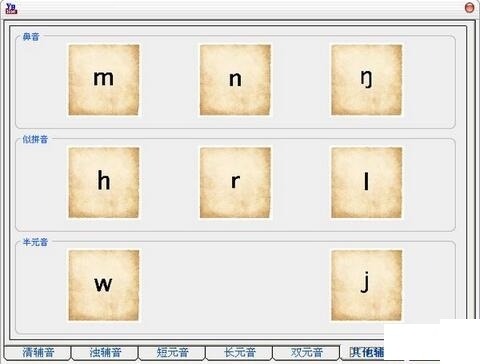Switch to the 双元音 tab
This screenshot has height=364, width=482.
(x=307, y=352)
